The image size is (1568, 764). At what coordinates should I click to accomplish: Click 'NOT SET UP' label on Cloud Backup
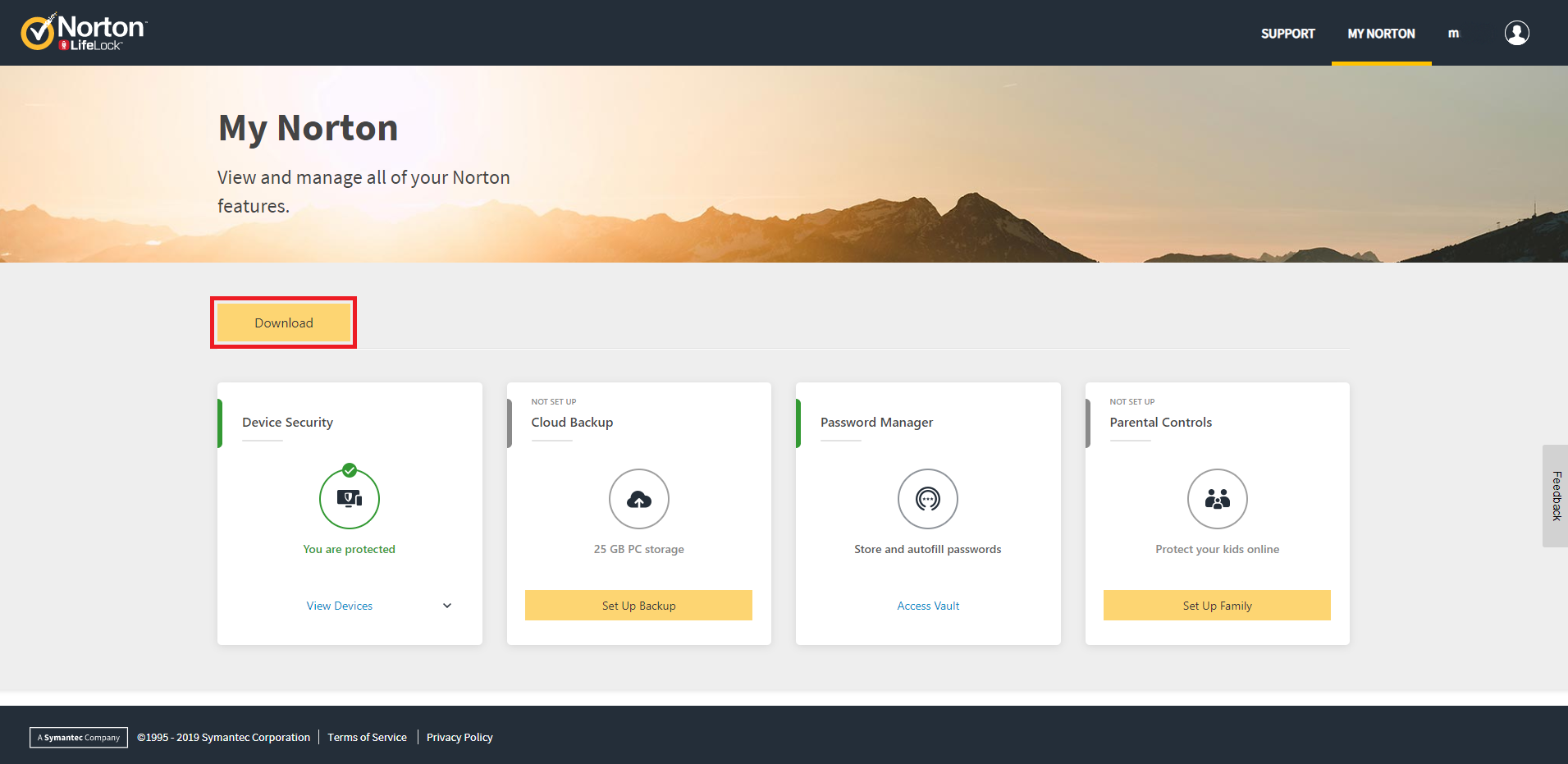[554, 402]
